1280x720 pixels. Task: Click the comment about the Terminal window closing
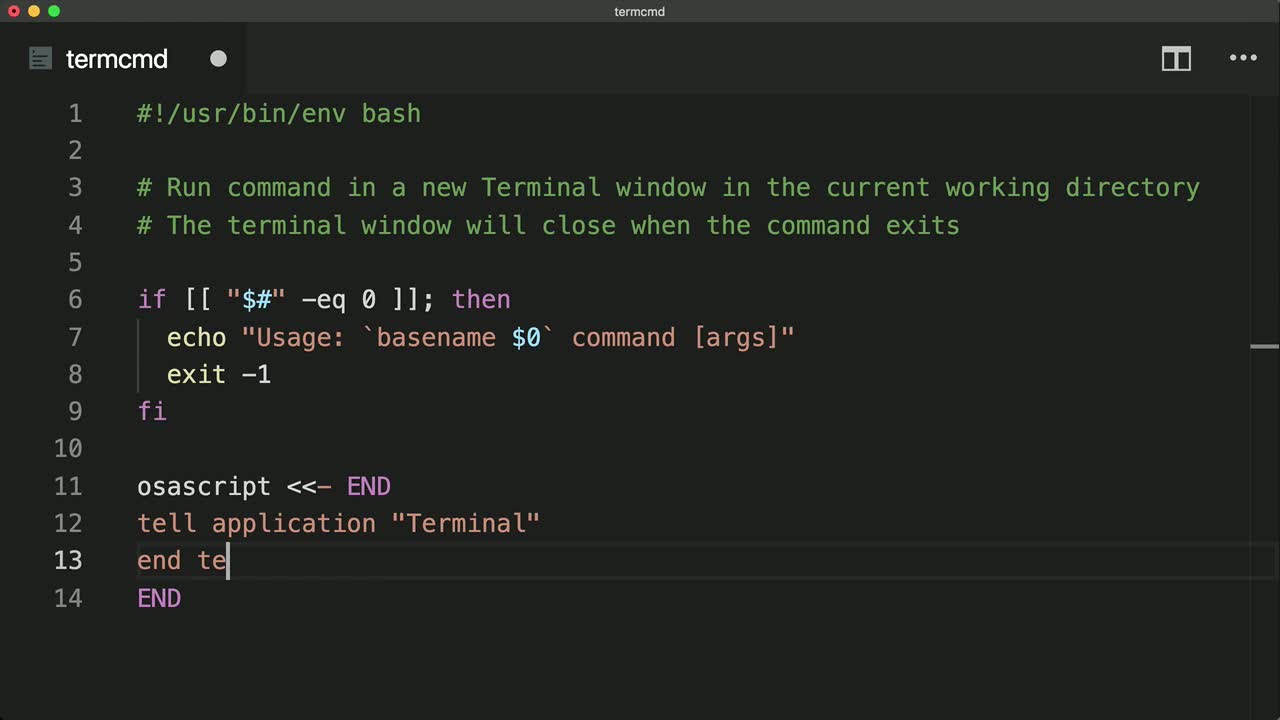point(547,225)
